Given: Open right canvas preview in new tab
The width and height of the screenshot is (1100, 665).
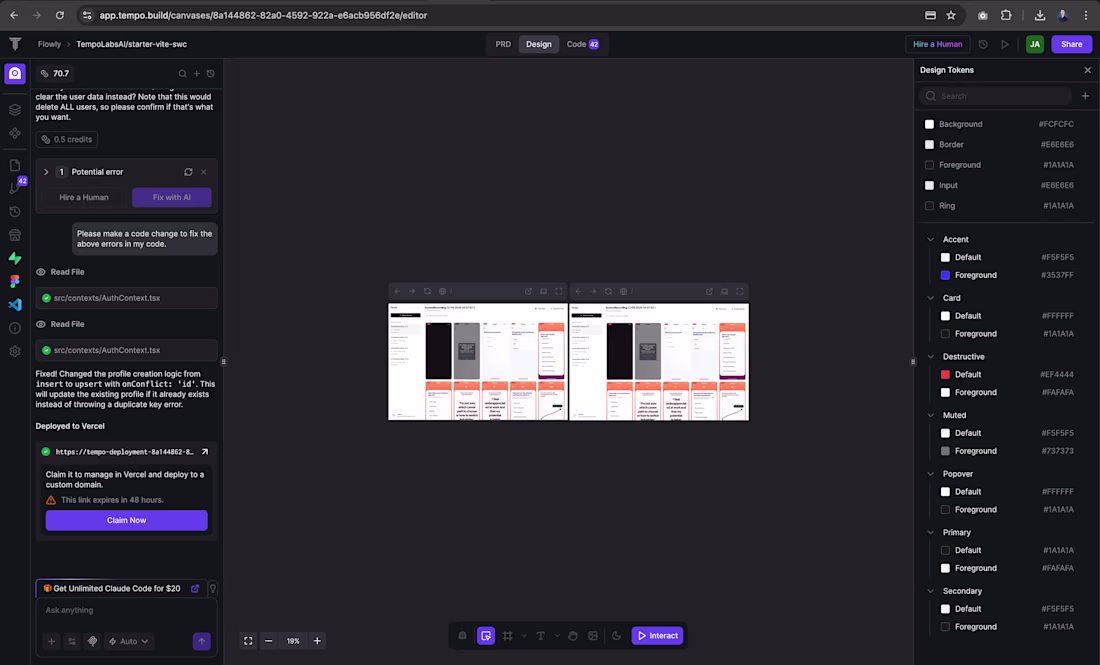Looking at the screenshot, I should [x=709, y=291].
